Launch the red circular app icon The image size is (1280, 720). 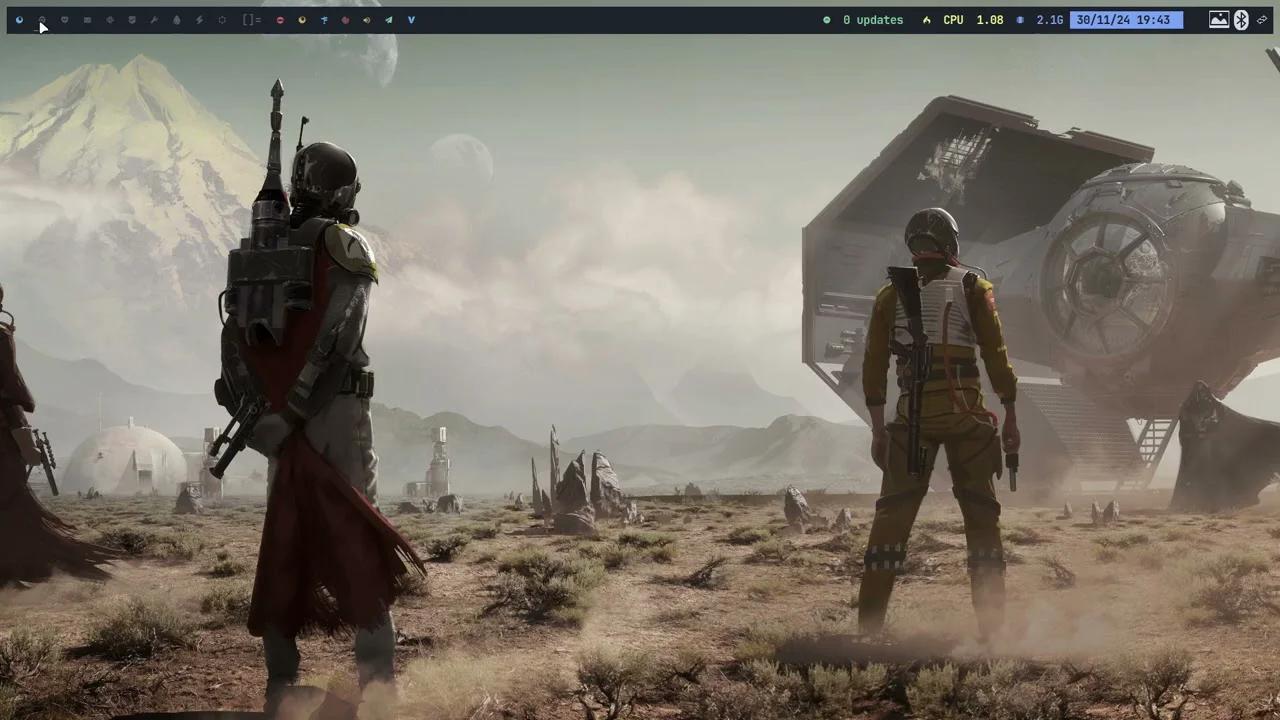[280, 20]
